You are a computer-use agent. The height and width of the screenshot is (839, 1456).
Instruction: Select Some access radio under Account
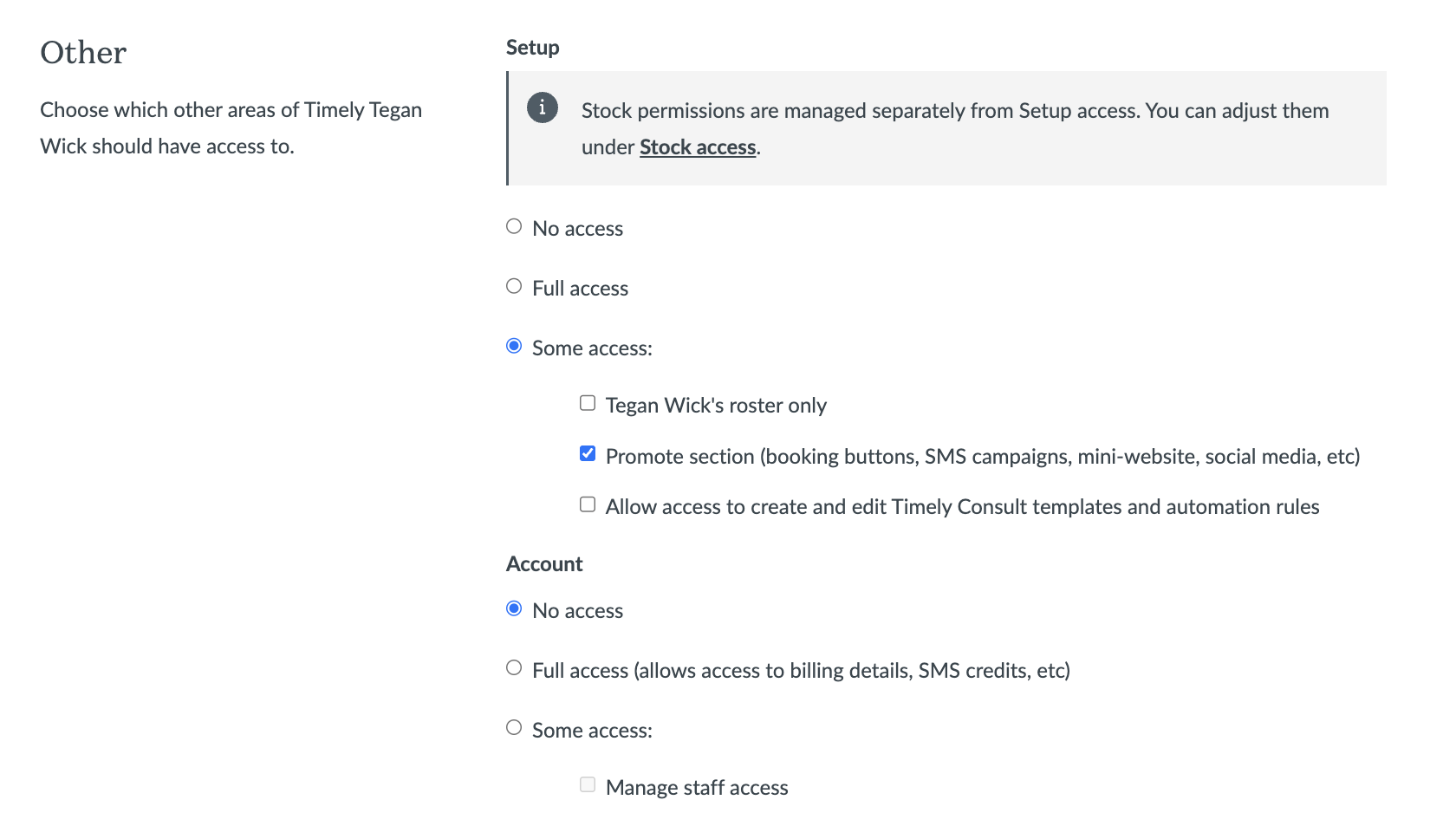pyautogui.click(x=514, y=728)
